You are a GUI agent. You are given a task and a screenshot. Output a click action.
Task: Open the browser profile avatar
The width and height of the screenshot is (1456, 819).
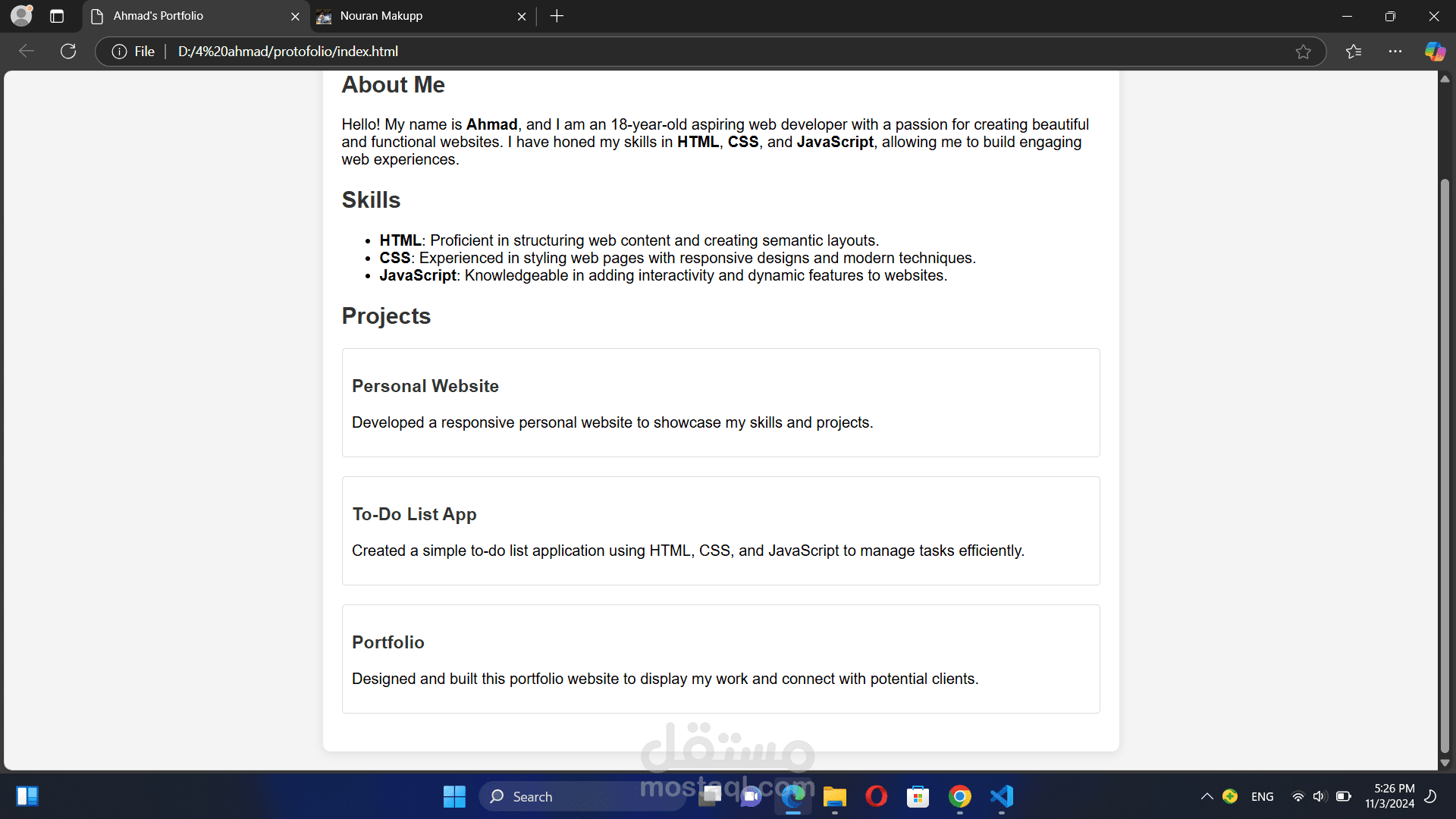(22, 15)
